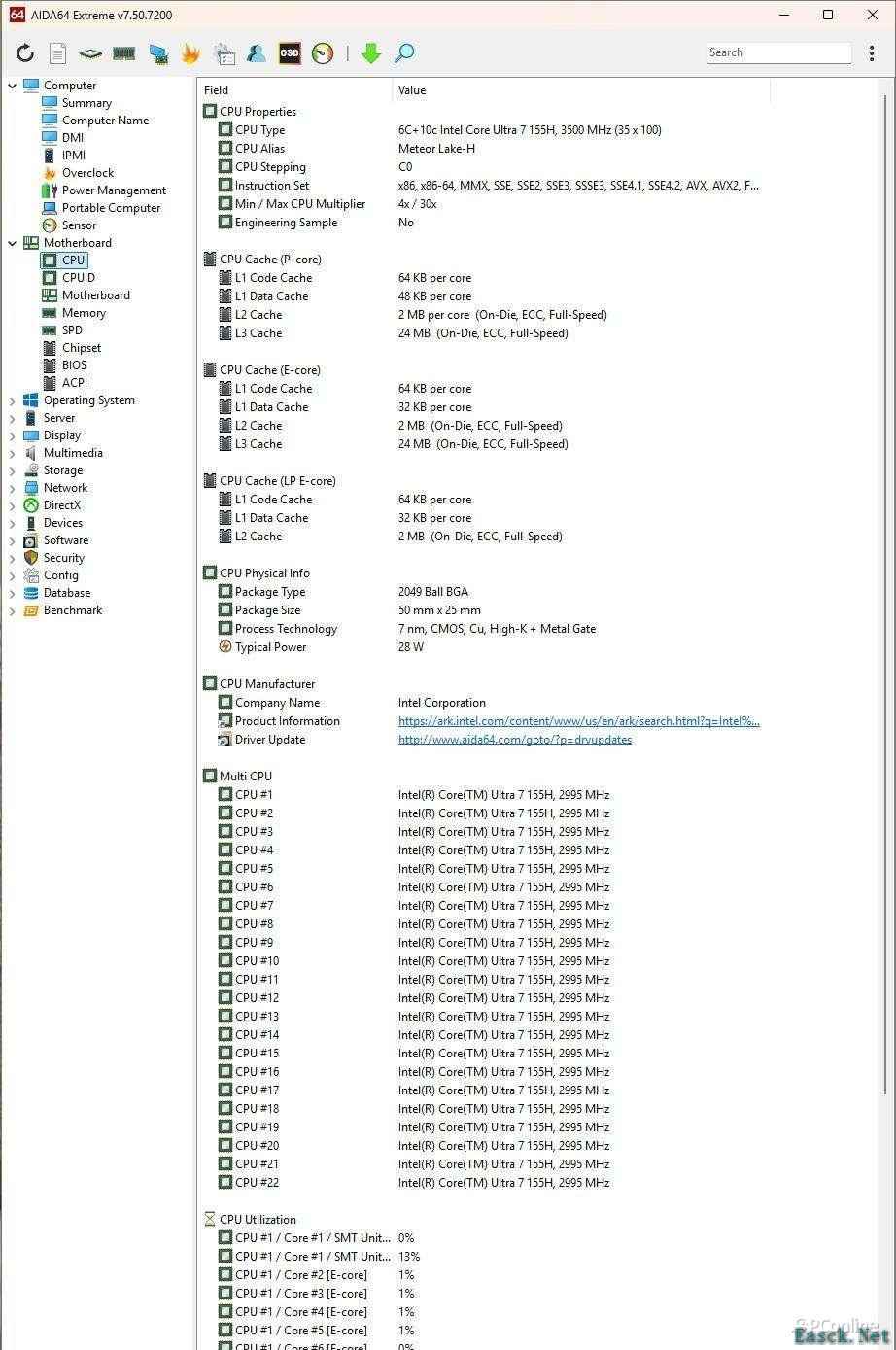This screenshot has height=1350, width=896.
Task: Select the Process Technology row
Action: coord(483,629)
